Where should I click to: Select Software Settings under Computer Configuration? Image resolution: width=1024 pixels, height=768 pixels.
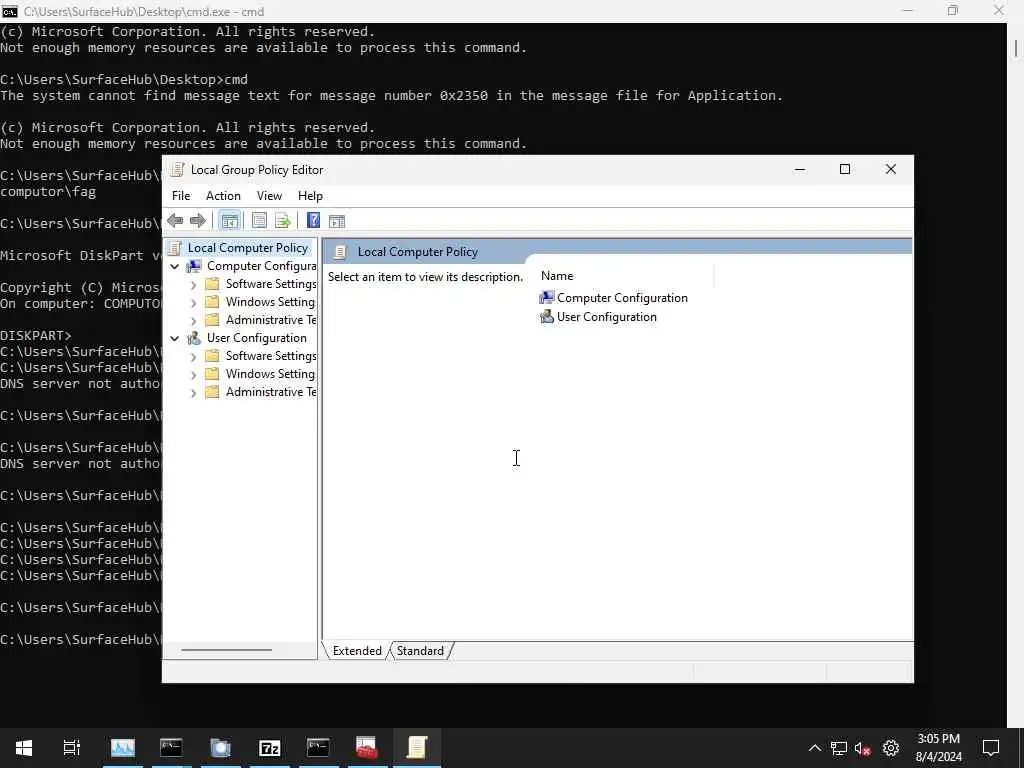271,284
